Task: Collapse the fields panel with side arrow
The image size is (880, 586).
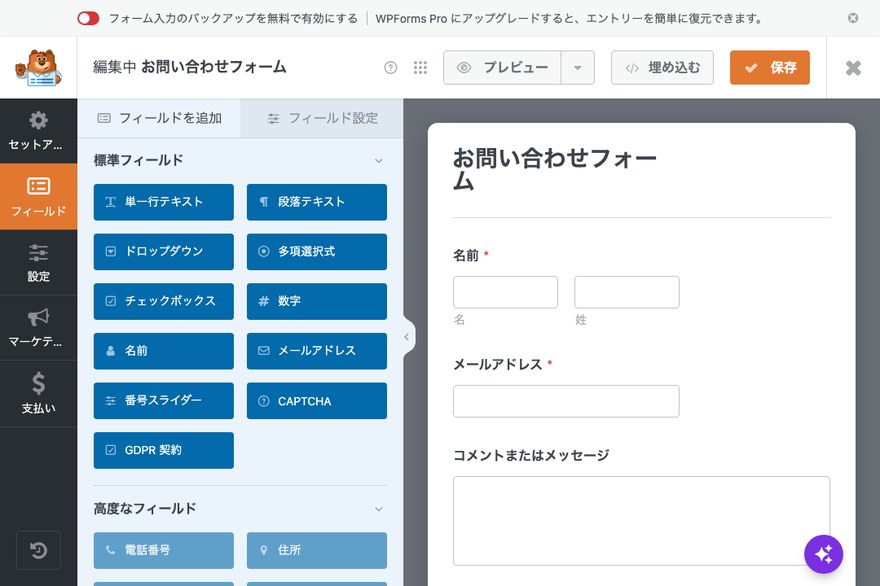Action: (408, 337)
